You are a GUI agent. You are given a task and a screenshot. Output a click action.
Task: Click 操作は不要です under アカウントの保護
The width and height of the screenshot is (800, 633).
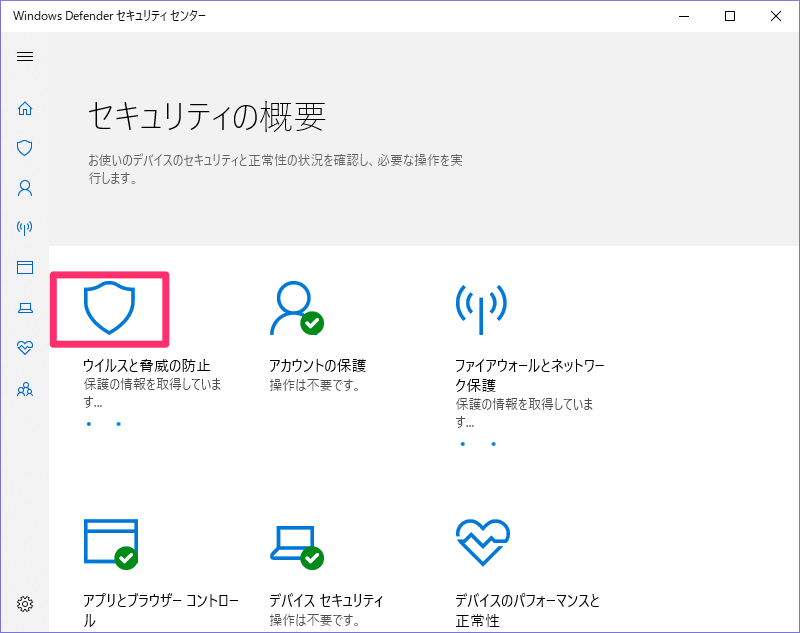(x=314, y=385)
